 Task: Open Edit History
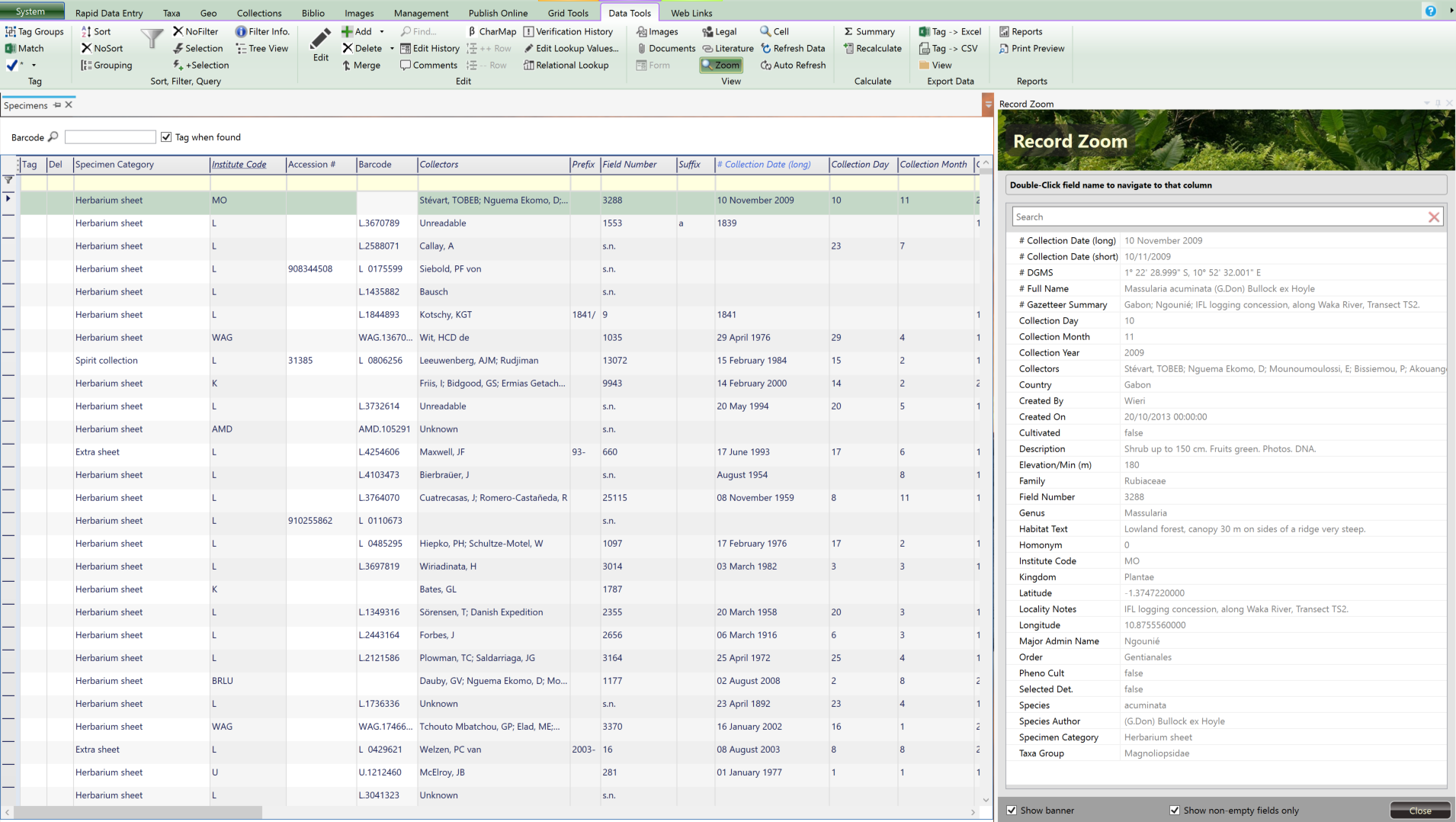pos(430,48)
